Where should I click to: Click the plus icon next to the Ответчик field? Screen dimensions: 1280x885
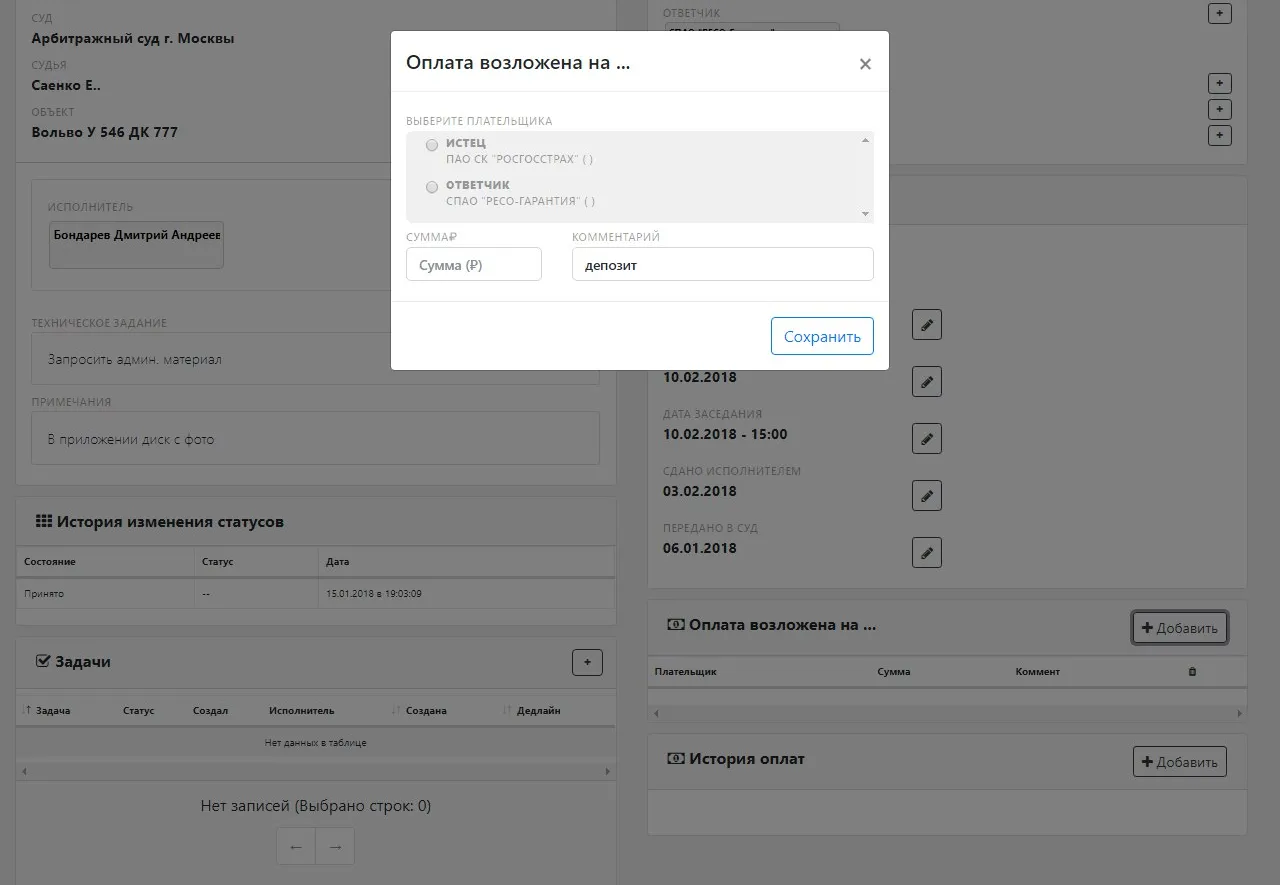(x=1219, y=13)
